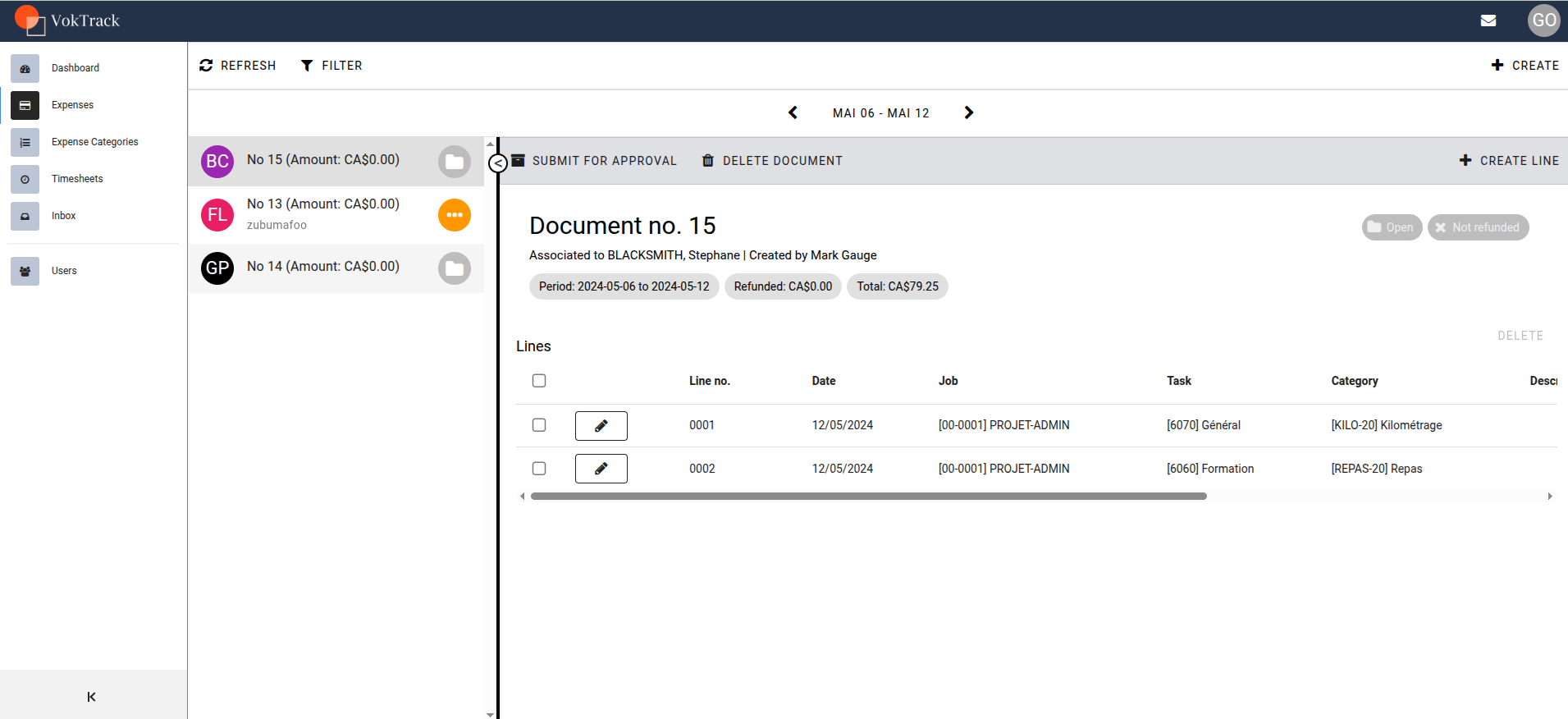
Task: Click the VokTrack logo
Action: click(67, 21)
